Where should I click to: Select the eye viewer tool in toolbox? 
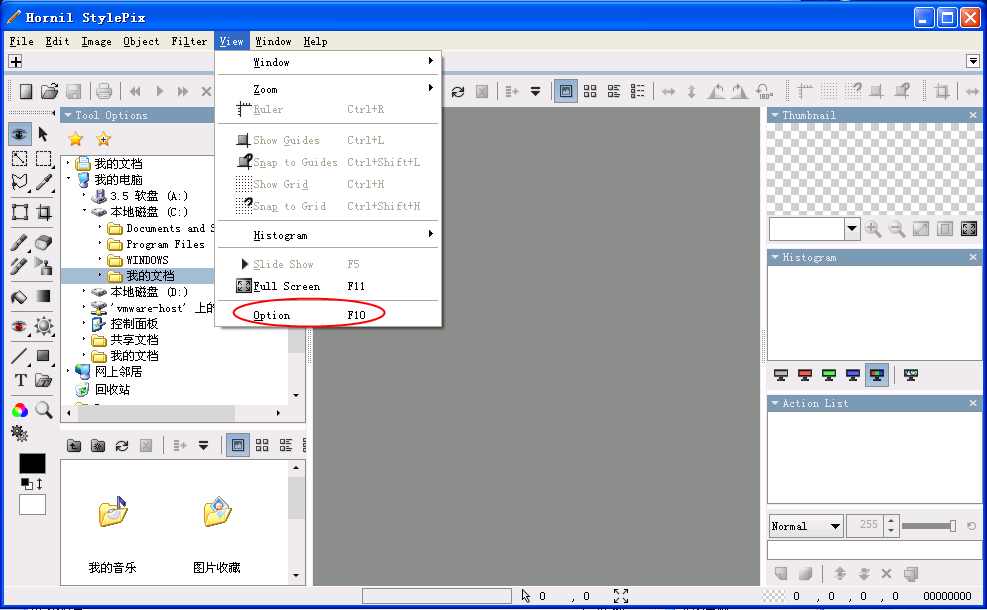pyautogui.click(x=20, y=134)
